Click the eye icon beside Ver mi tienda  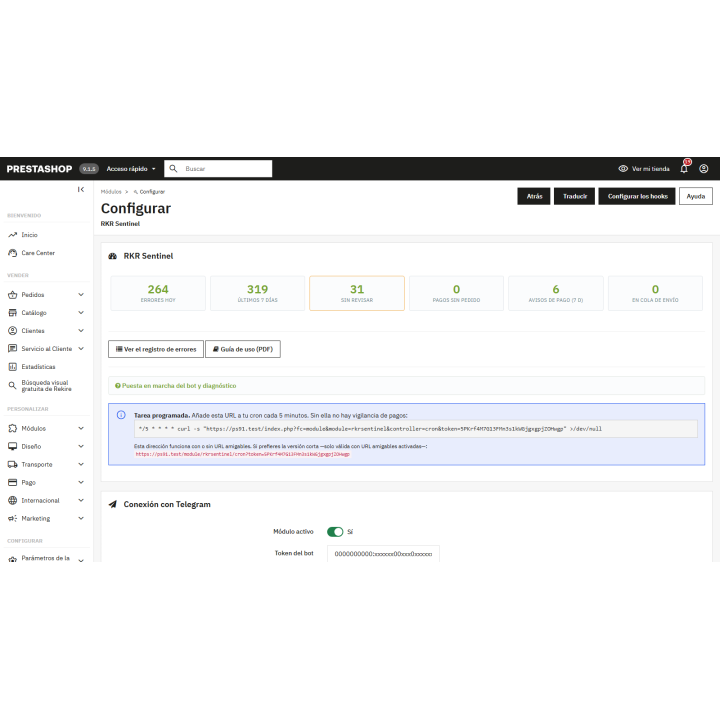(623, 169)
